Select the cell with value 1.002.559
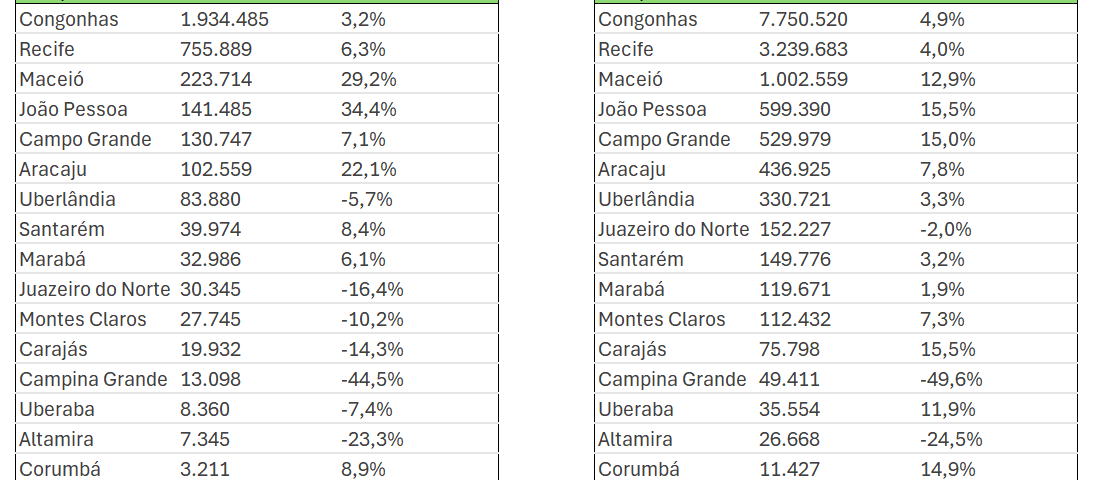This screenshot has width=1098, height=480. click(x=804, y=79)
